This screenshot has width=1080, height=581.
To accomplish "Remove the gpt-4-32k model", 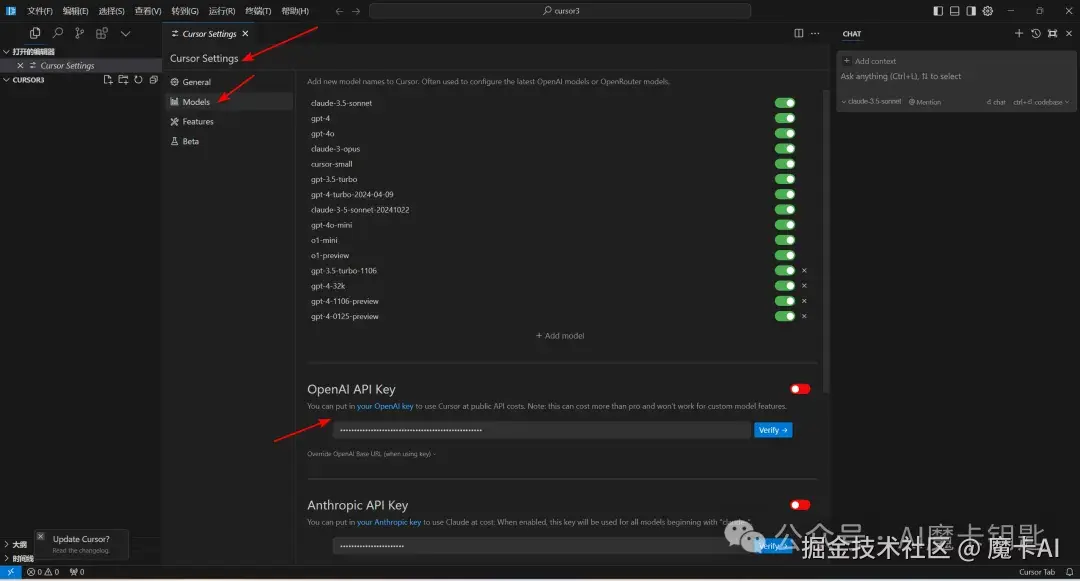I will tap(804, 286).
